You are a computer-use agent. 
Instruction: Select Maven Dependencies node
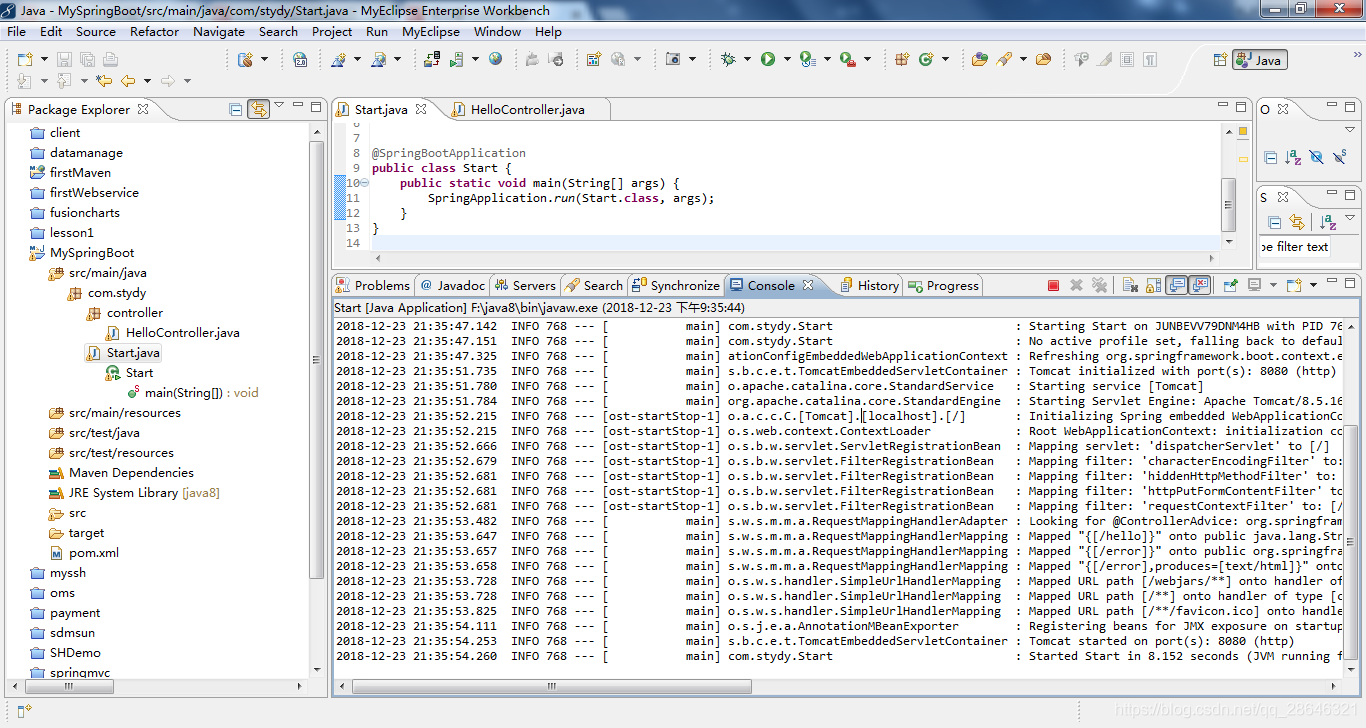coord(131,473)
